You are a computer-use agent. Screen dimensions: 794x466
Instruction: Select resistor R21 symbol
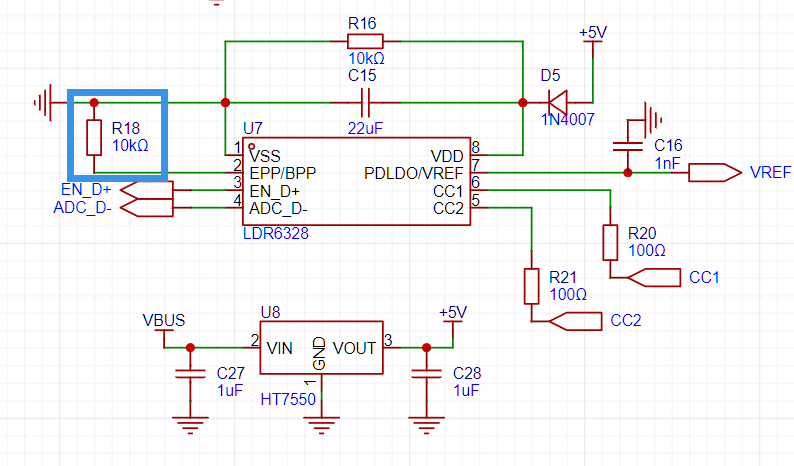pyautogui.click(x=531, y=286)
